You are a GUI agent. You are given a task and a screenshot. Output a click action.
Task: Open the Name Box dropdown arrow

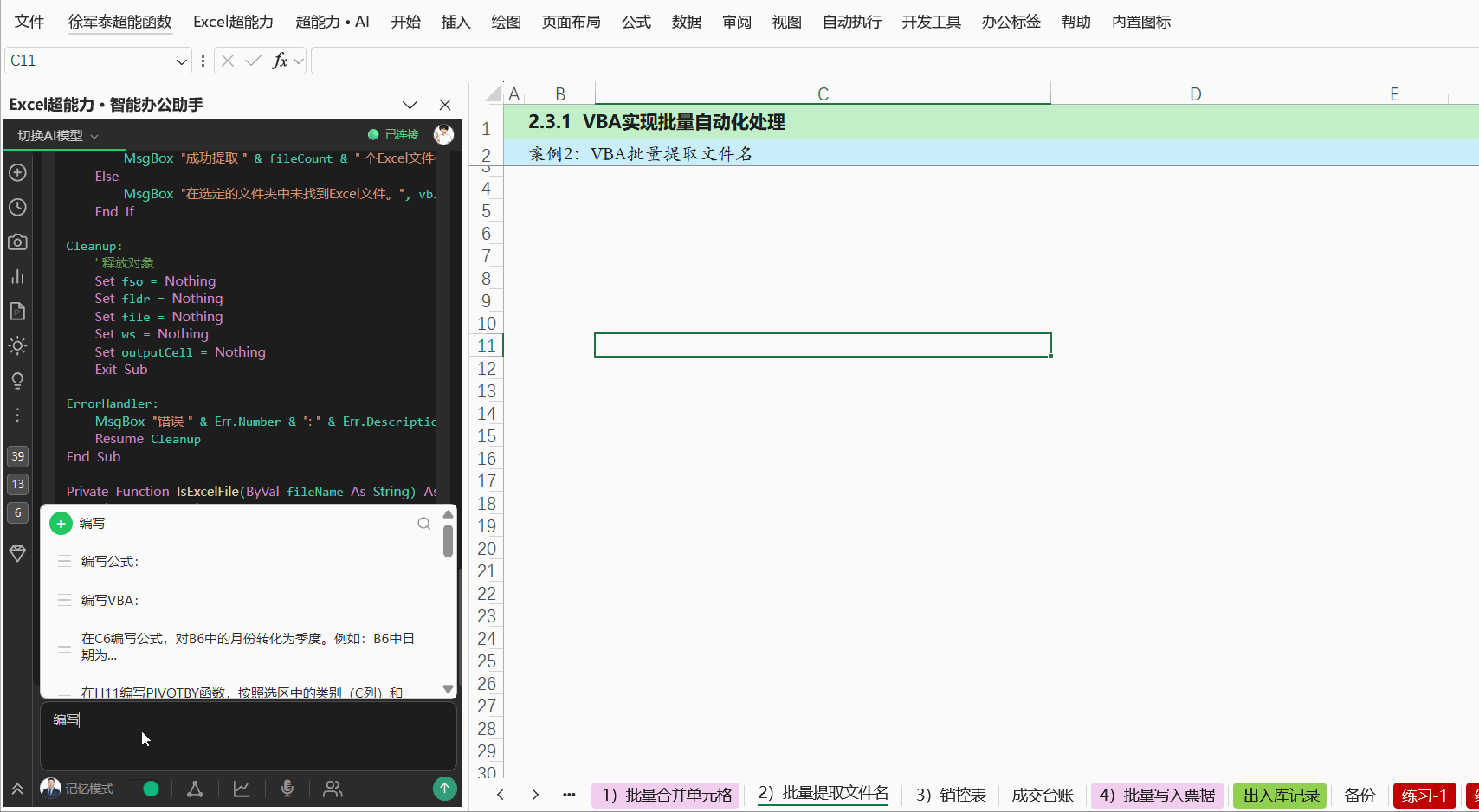[181, 61]
